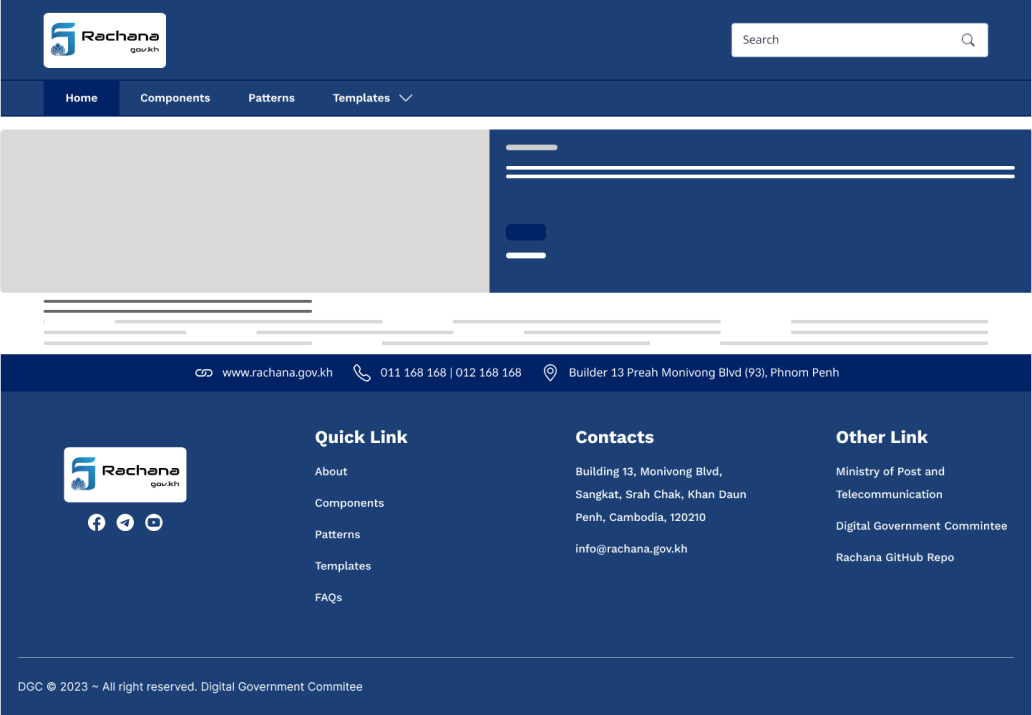
Task: Go to the Home tab
Action: (81, 98)
